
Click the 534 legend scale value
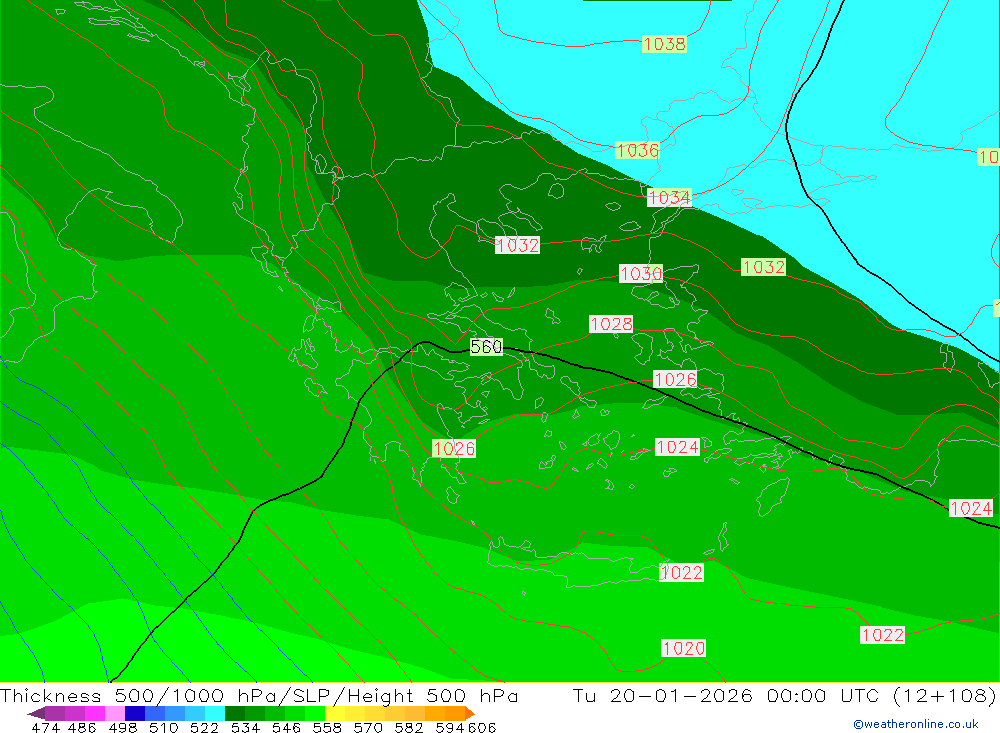(245, 727)
